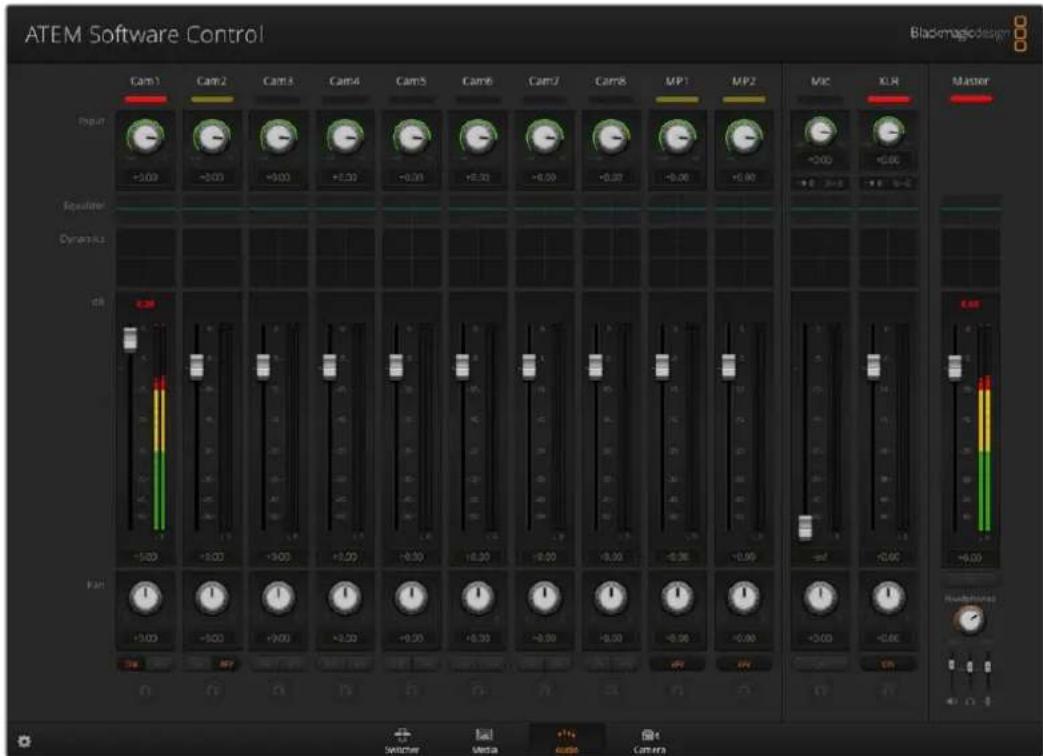Click the Cam7 pan knob
1043x756 pixels.
pyautogui.click(x=544, y=598)
